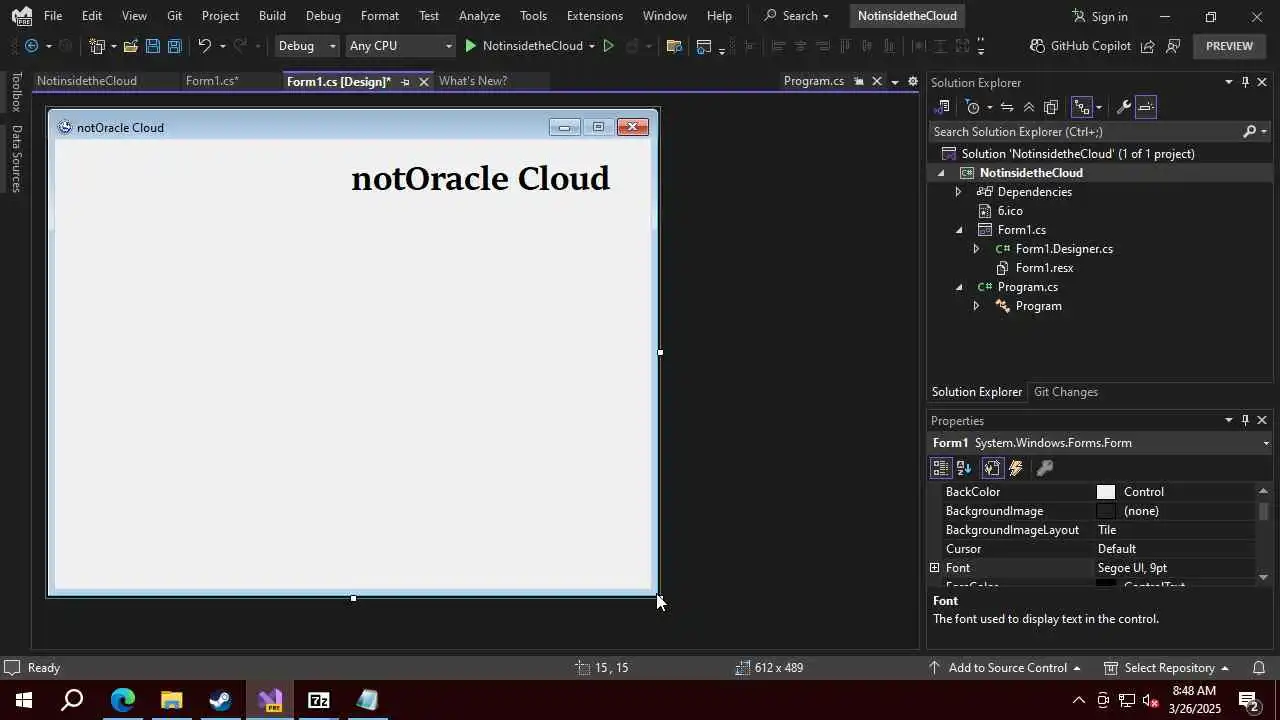Screen dimensions: 1280x720
Task: Open the Program.cs preview tab
Action: click(x=814, y=81)
